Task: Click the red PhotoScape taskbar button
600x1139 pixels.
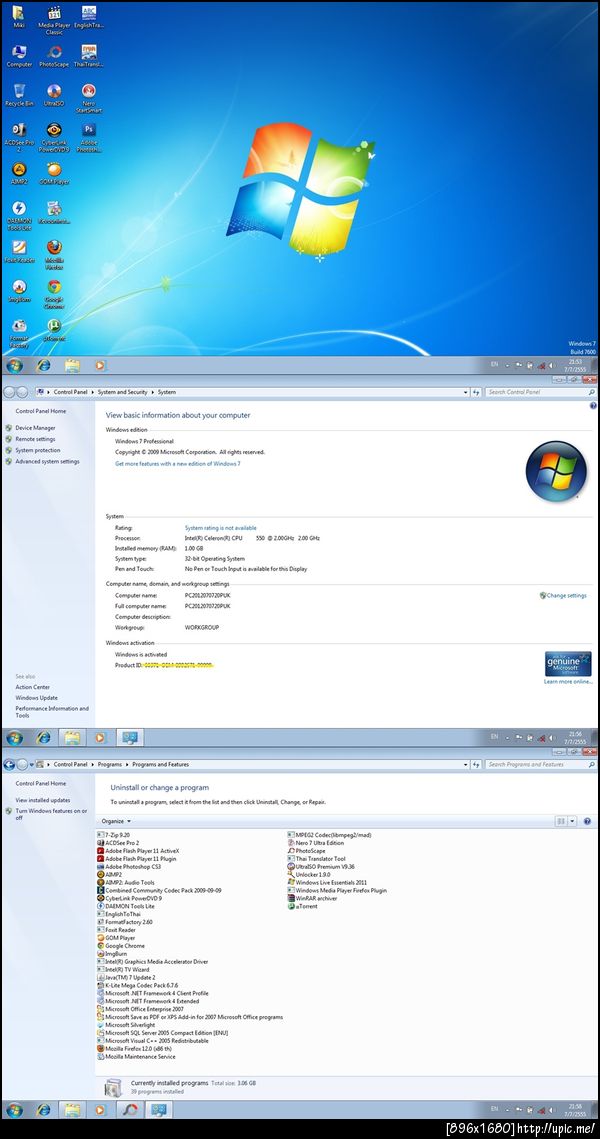Action: [129, 1110]
